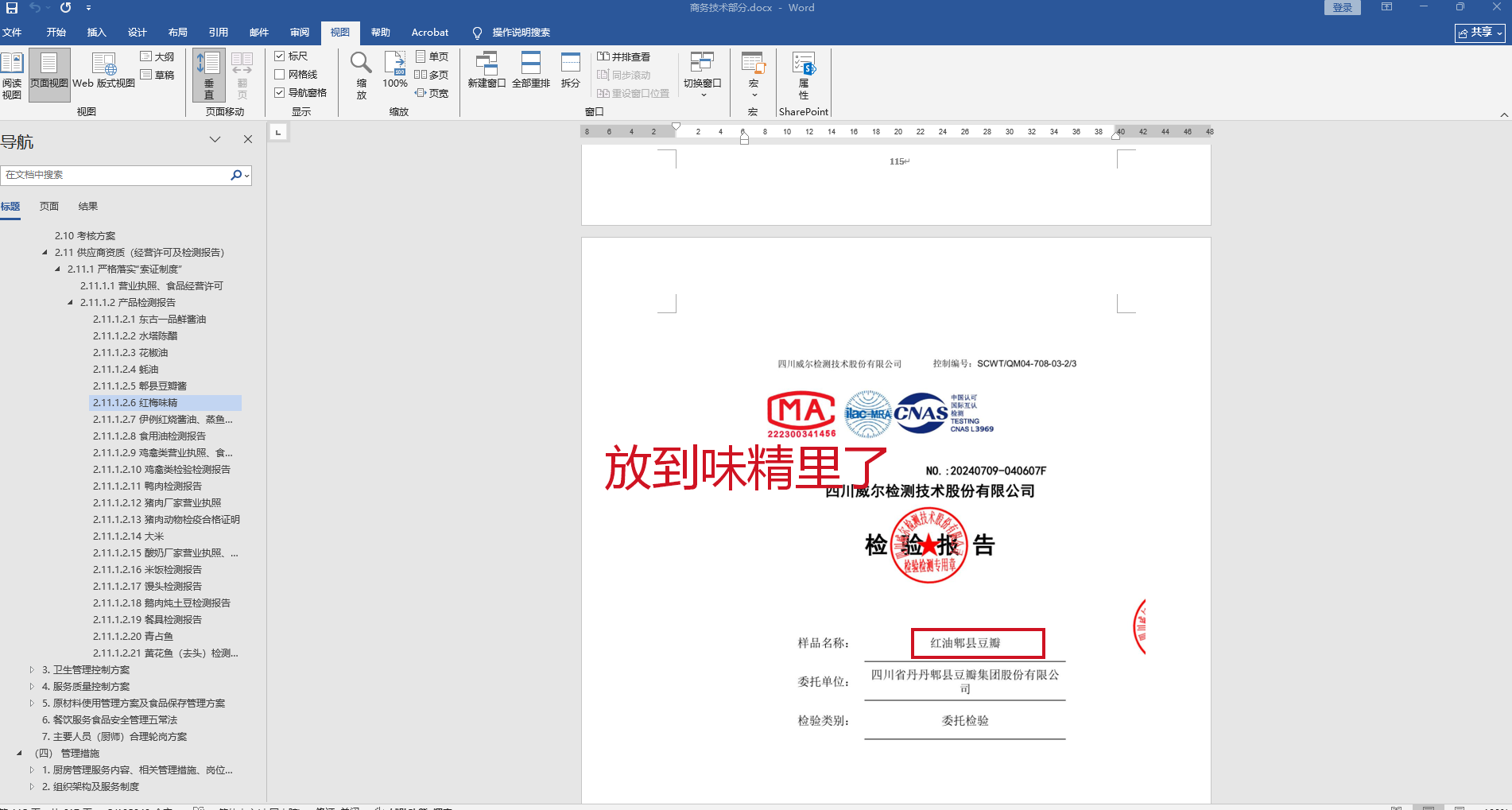Open the 导航 pane task options arrow
Image resolution: width=1512 pixels, height=810 pixels.
[215, 139]
